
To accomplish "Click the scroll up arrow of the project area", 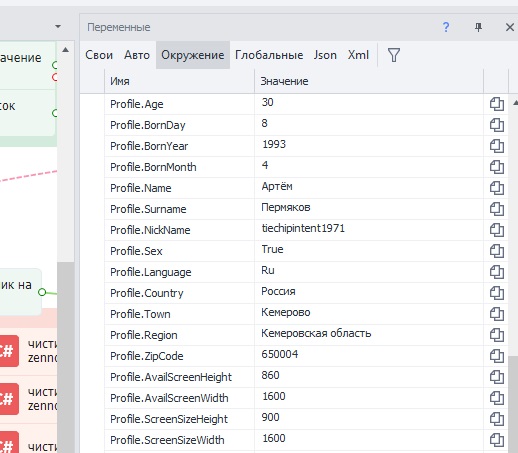I will (x=66, y=50).
